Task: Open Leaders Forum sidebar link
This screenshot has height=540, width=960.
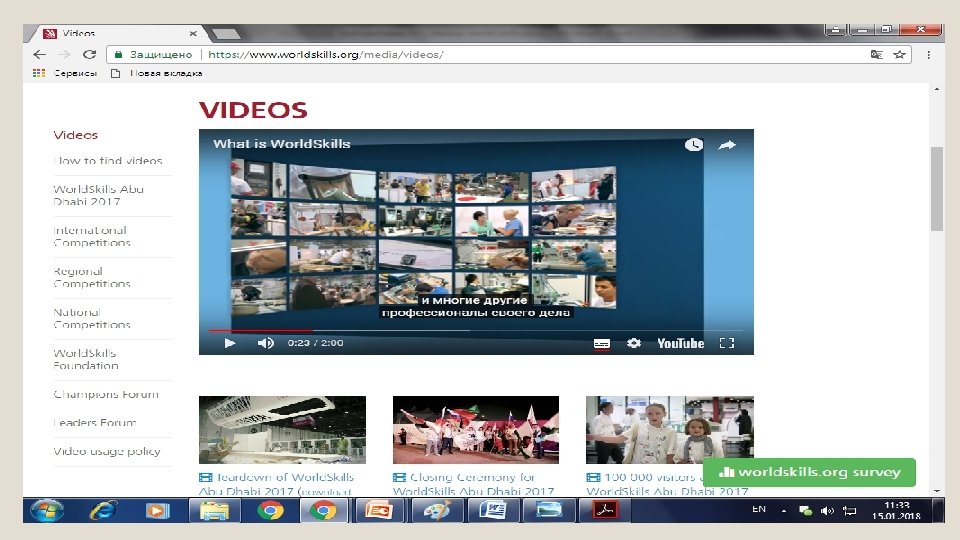Action: pyautogui.click(x=95, y=422)
